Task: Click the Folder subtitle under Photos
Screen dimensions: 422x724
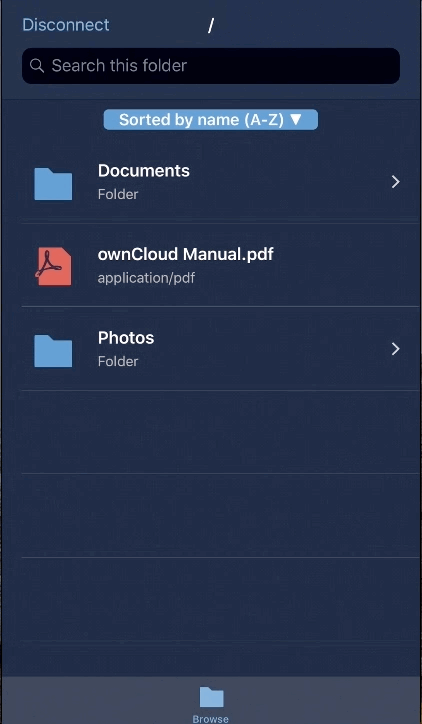Action: [x=118, y=362]
